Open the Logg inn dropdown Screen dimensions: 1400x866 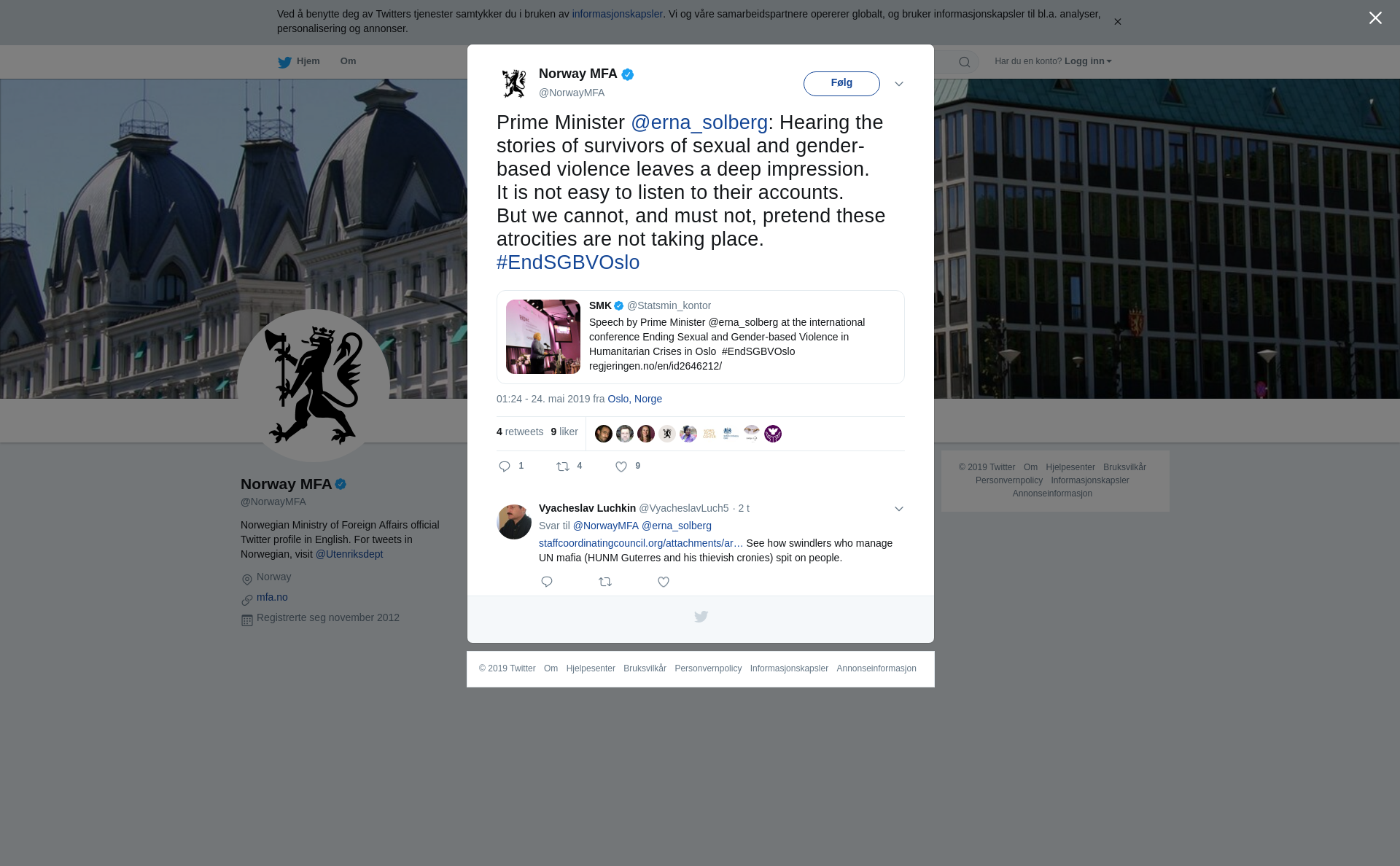pos(1088,61)
